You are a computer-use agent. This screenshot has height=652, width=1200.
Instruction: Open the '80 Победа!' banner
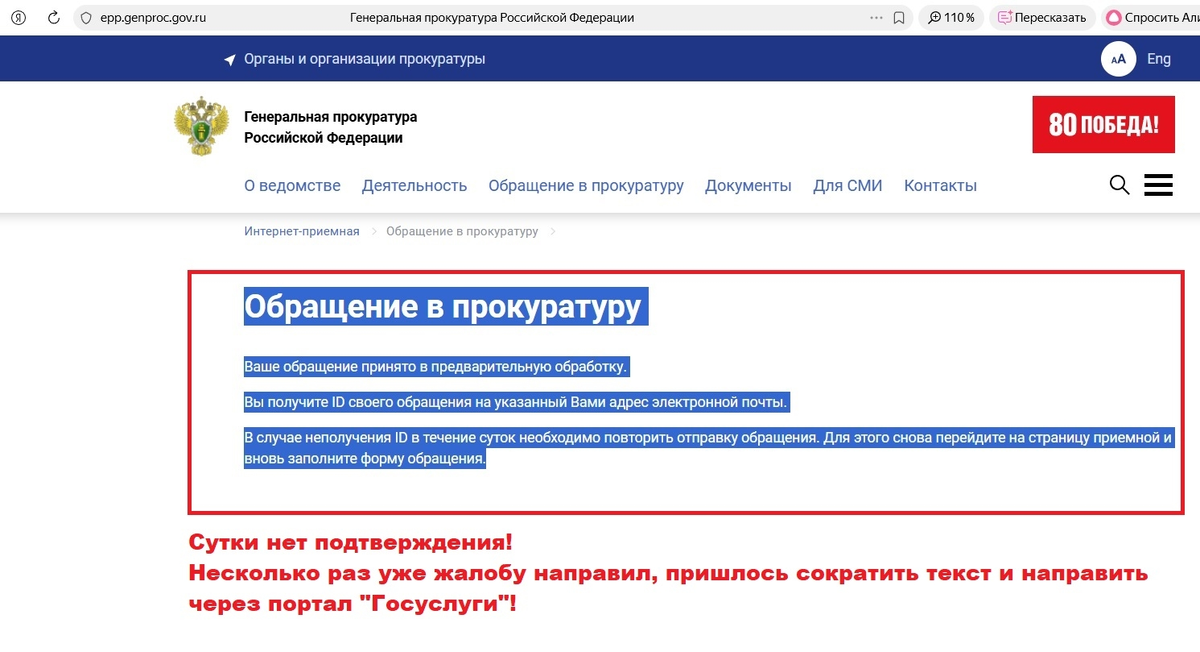(1103, 124)
